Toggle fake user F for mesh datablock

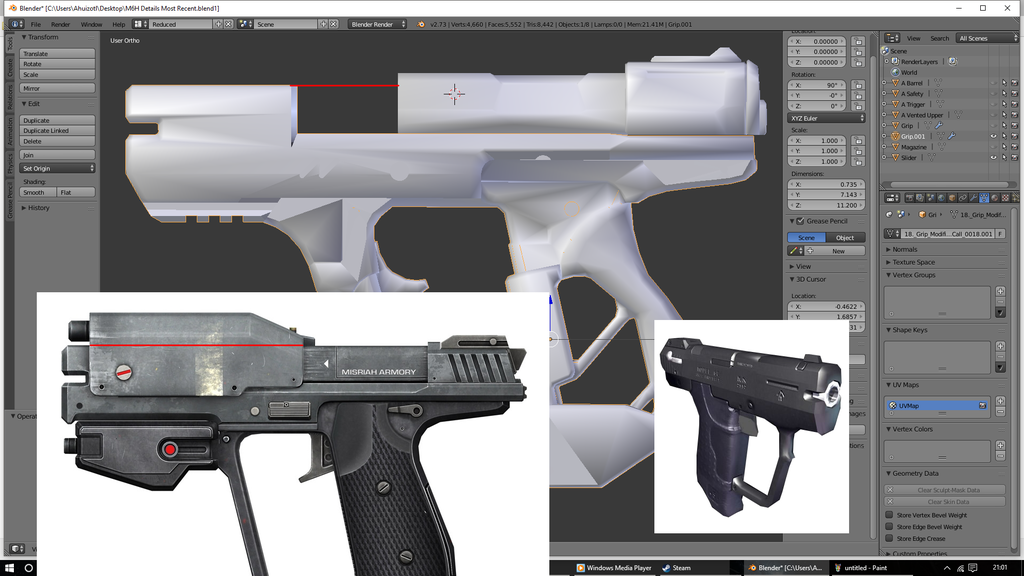click(x=1000, y=234)
